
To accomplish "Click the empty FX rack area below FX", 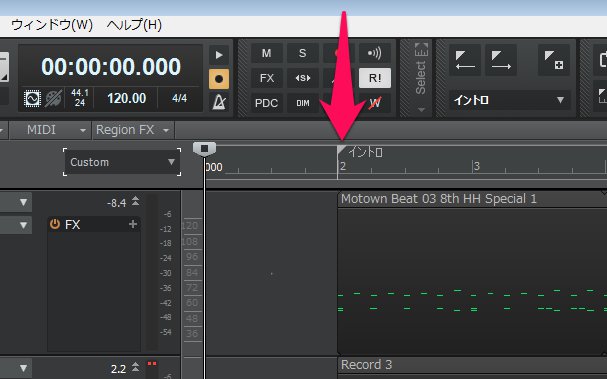I will tap(94, 291).
